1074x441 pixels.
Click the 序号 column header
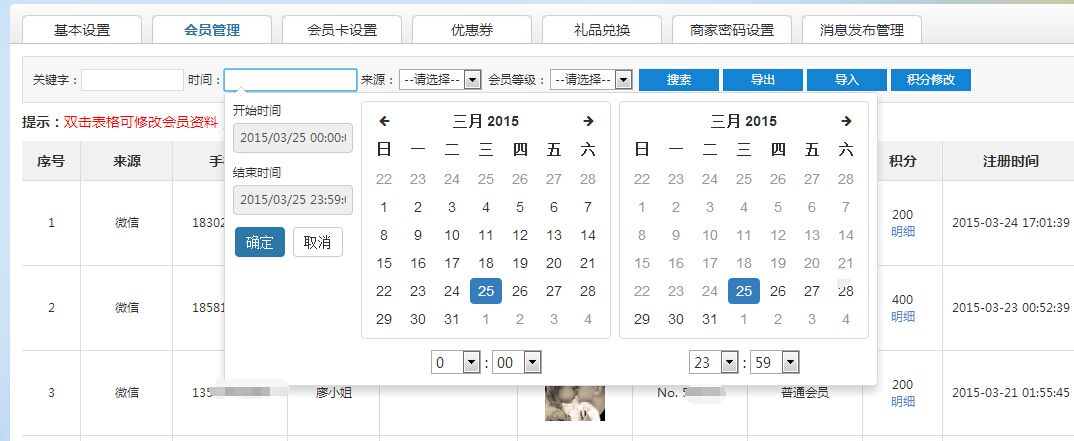(51, 162)
